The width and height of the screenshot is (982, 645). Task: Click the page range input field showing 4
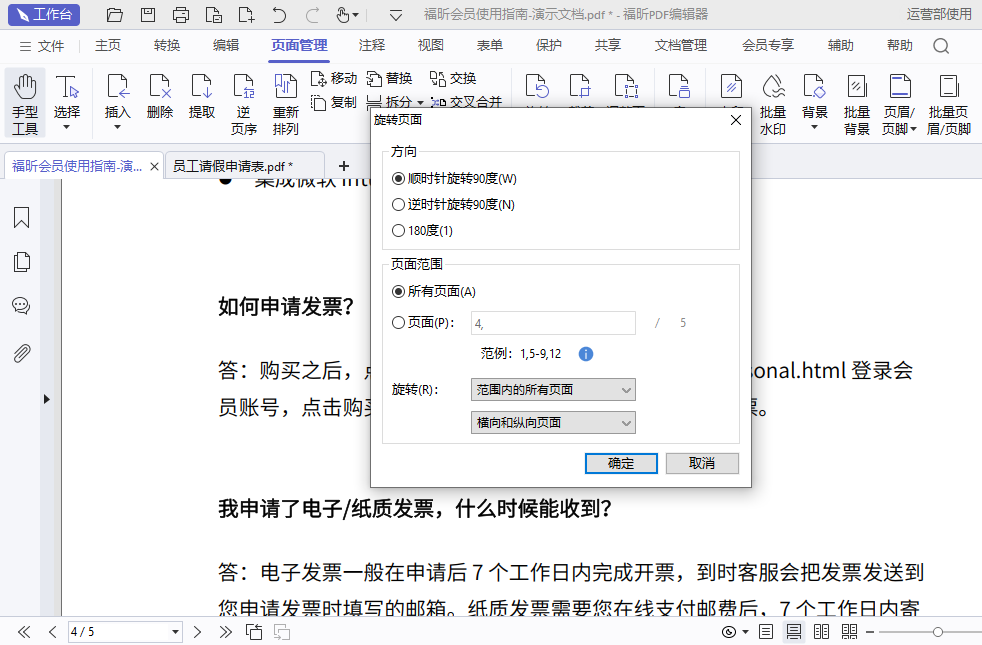[553, 322]
